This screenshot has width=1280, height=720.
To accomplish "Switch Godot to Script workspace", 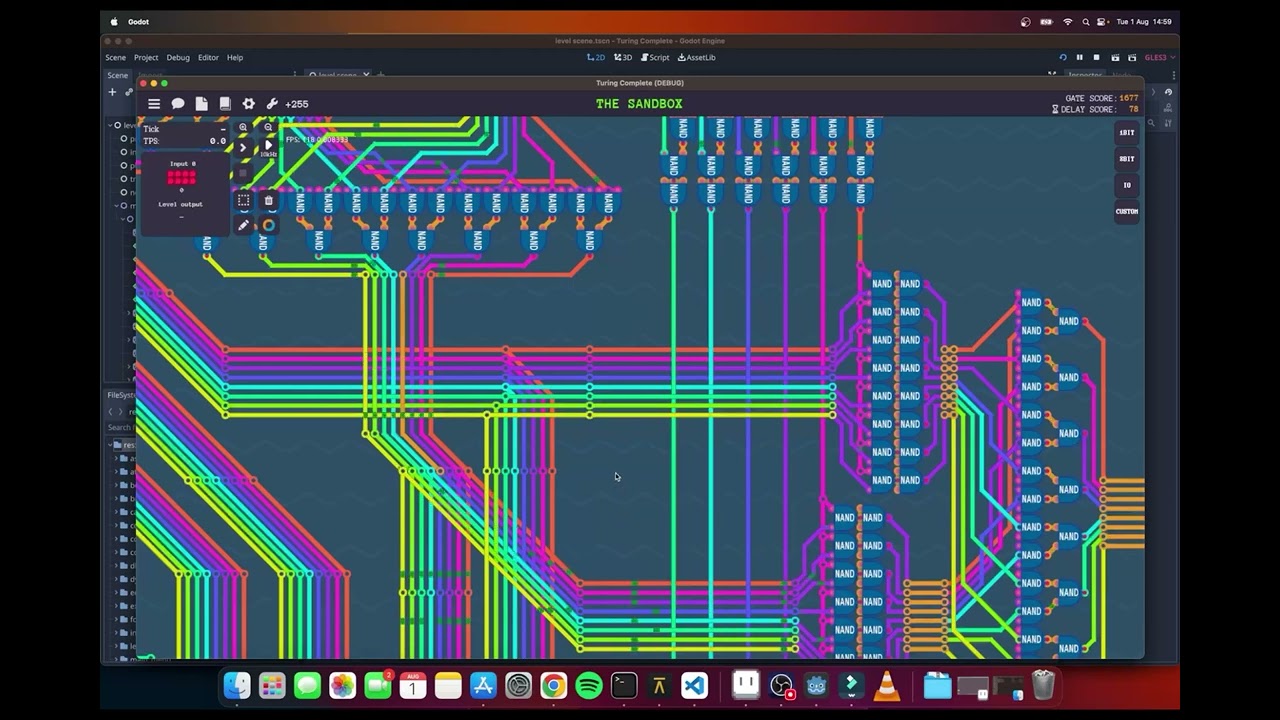I will (x=655, y=57).
